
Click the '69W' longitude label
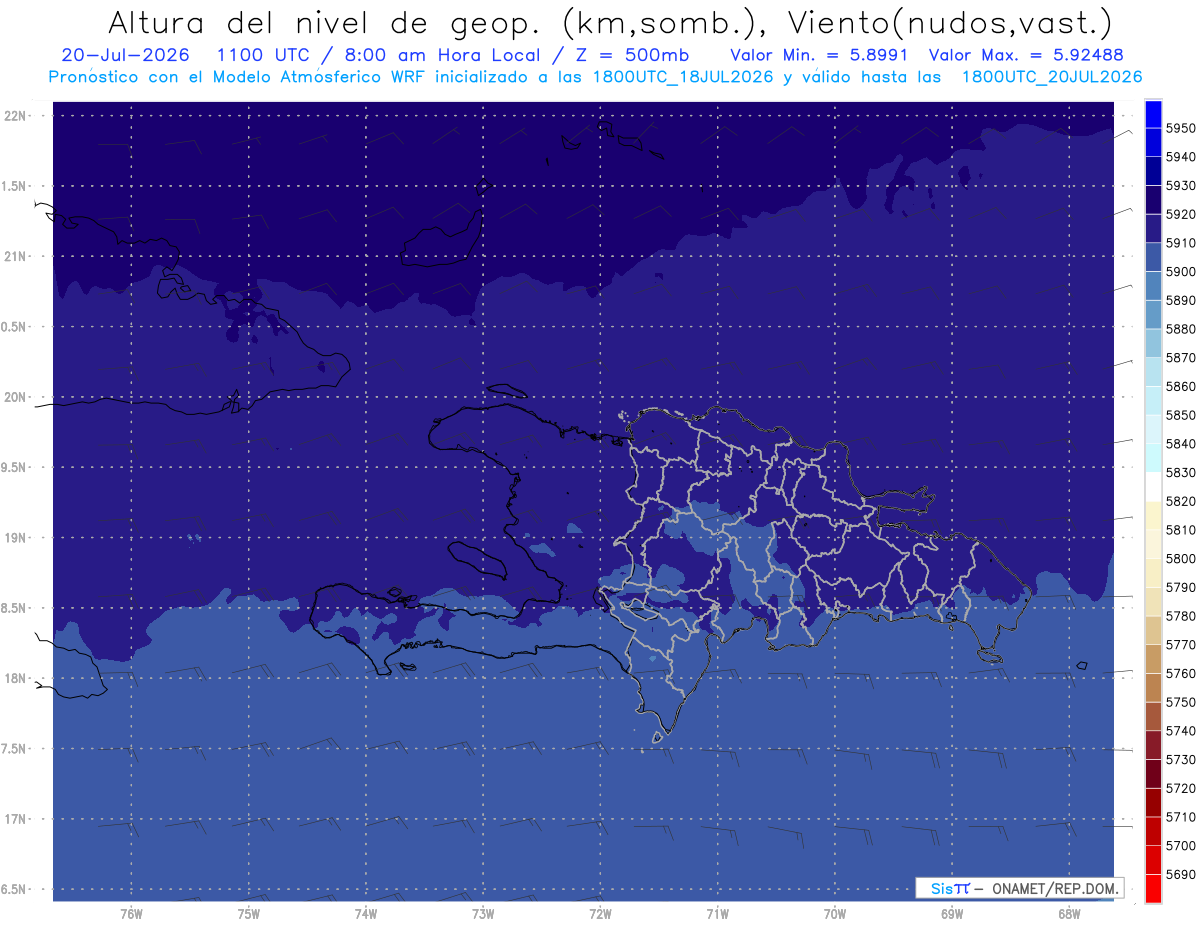coord(952,914)
